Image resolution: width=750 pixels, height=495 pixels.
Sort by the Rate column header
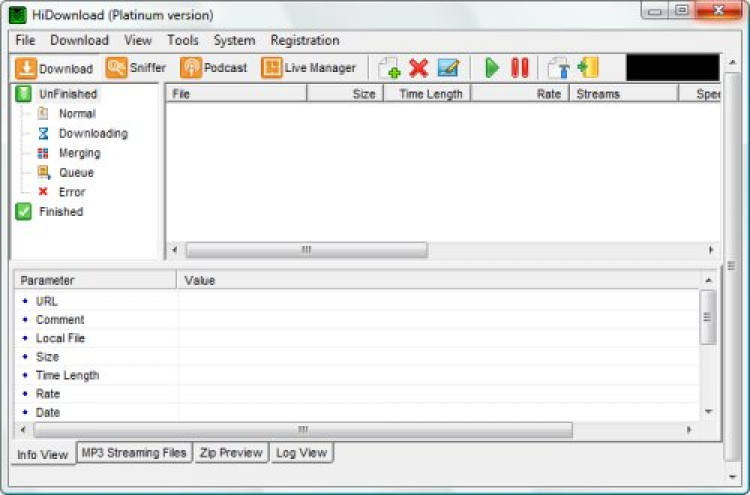click(520, 94)
